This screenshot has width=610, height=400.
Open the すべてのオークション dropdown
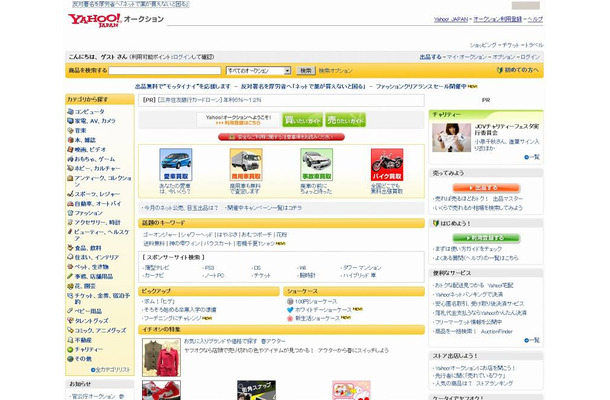coord(258,70)
